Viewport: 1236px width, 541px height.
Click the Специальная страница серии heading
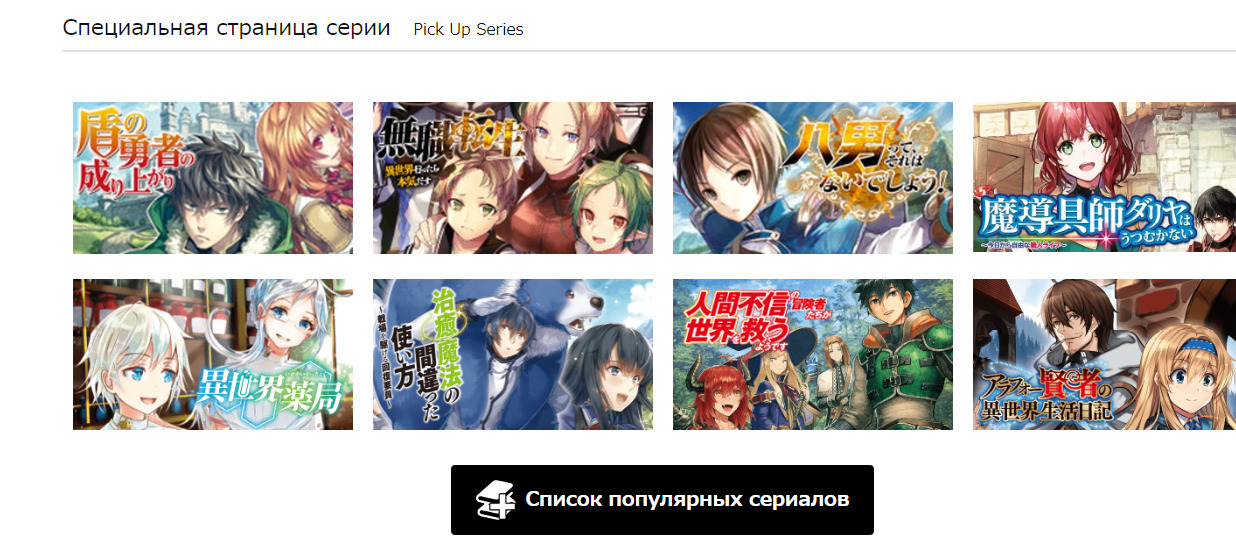pyautogui.click(x=226, y=28)
